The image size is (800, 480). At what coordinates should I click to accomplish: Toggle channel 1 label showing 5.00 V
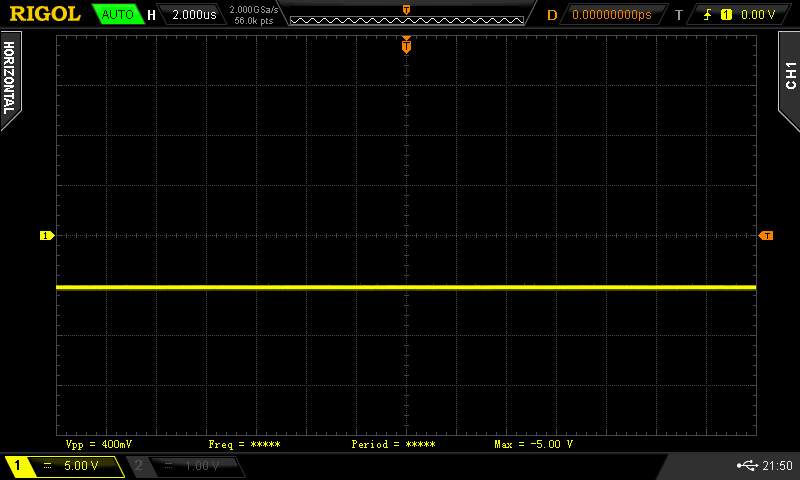[66, 466]
